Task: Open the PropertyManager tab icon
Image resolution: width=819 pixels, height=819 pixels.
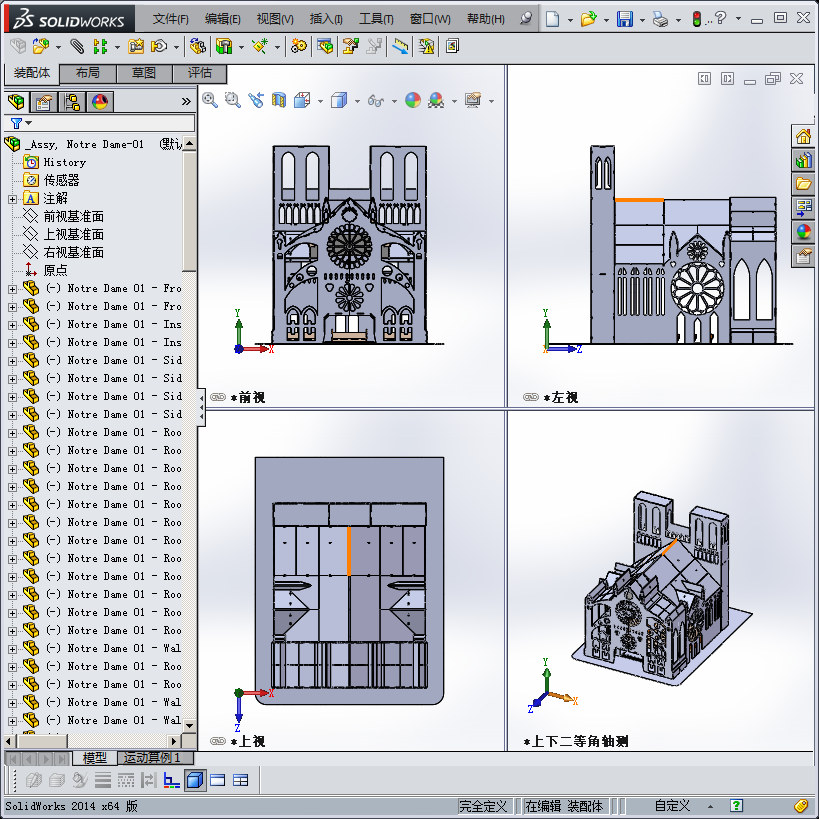Action: [x=44, y=101]
